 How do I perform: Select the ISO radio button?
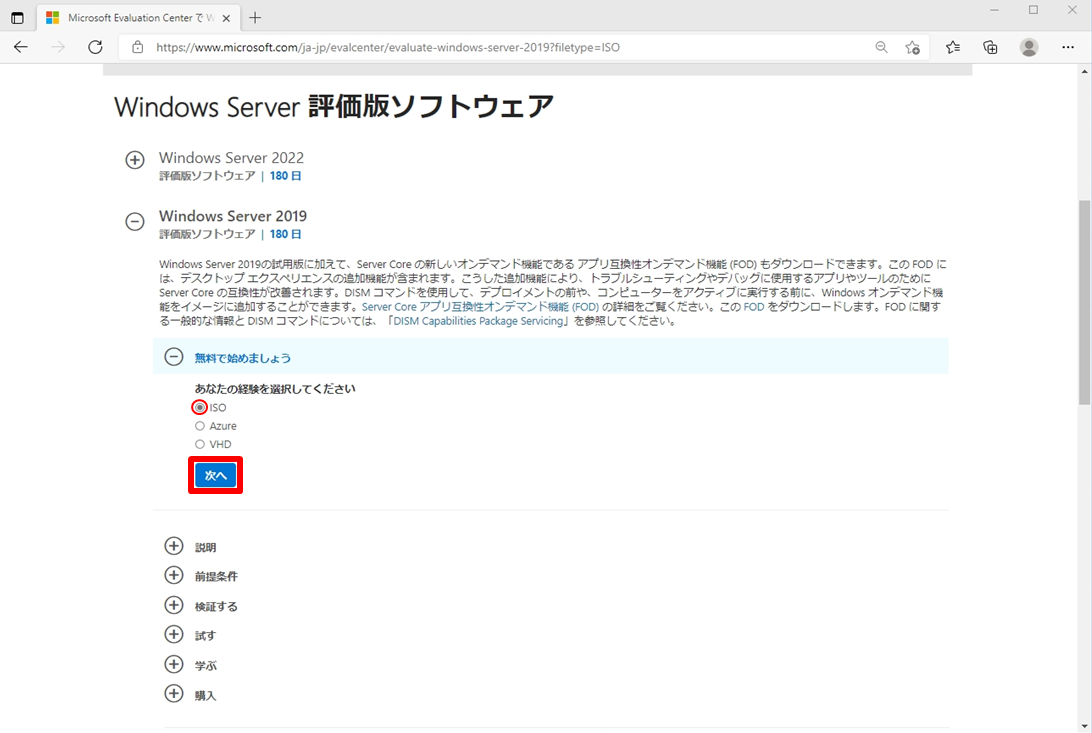[200, 407]
